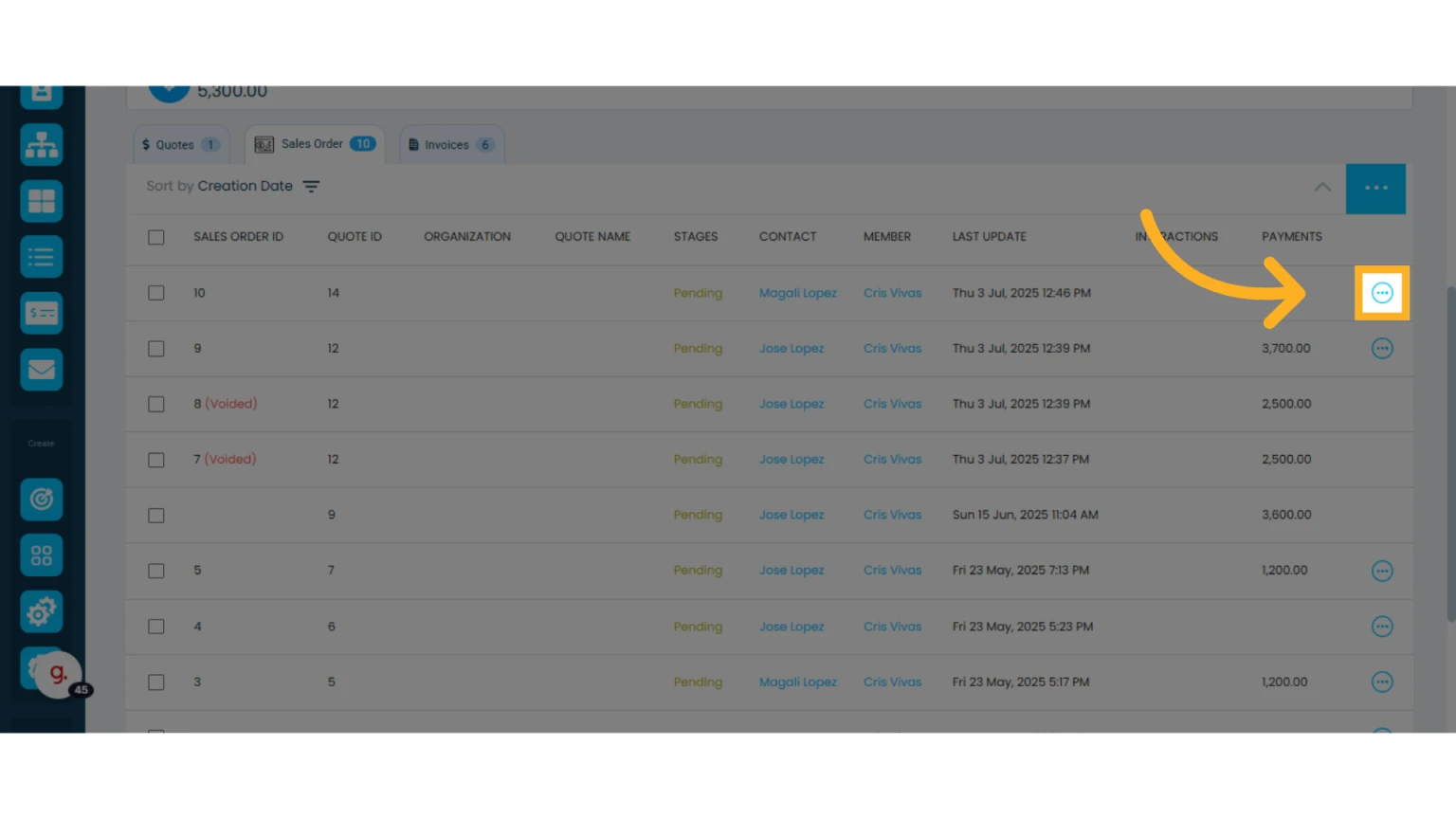Open the settings gear sidebar icon
Screen dimensions: 1456x819
[42, 612]
